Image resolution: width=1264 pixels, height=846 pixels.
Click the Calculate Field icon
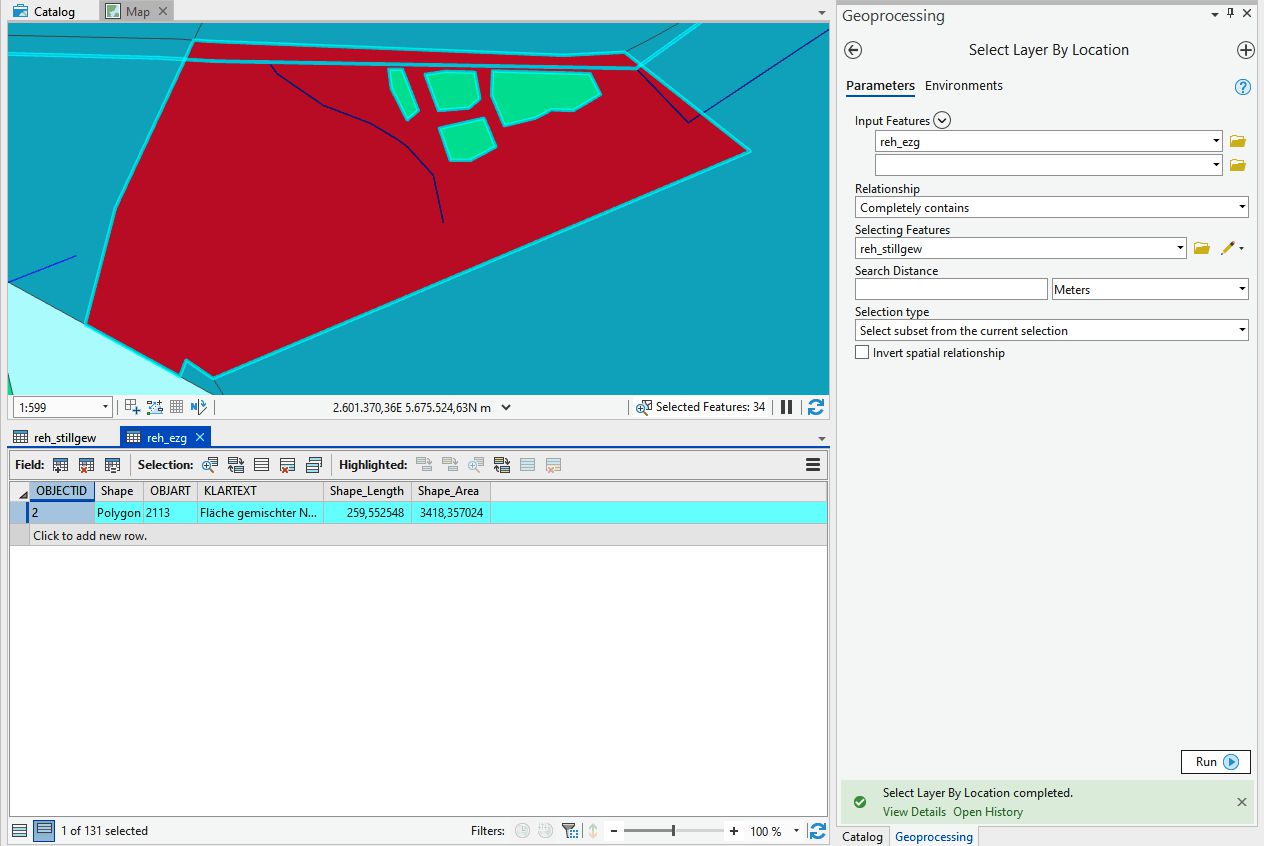pyautogui.click(x=112, y=465)
